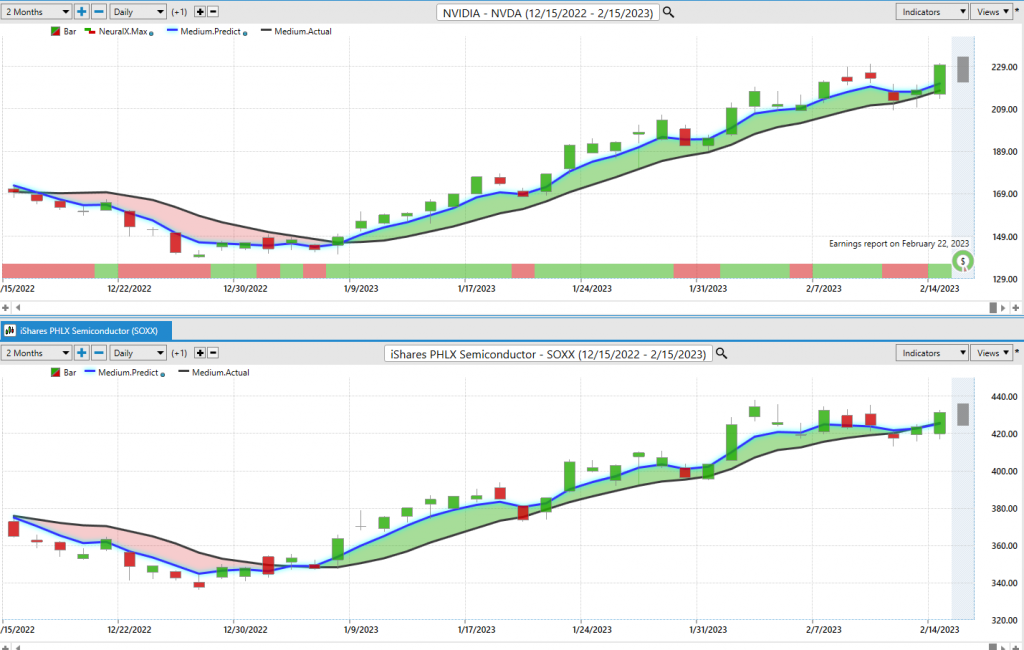This screenshot has width=1024, height=650.
Task: Open the Views dropdown in NVDA chart
Action: point(993,12)
